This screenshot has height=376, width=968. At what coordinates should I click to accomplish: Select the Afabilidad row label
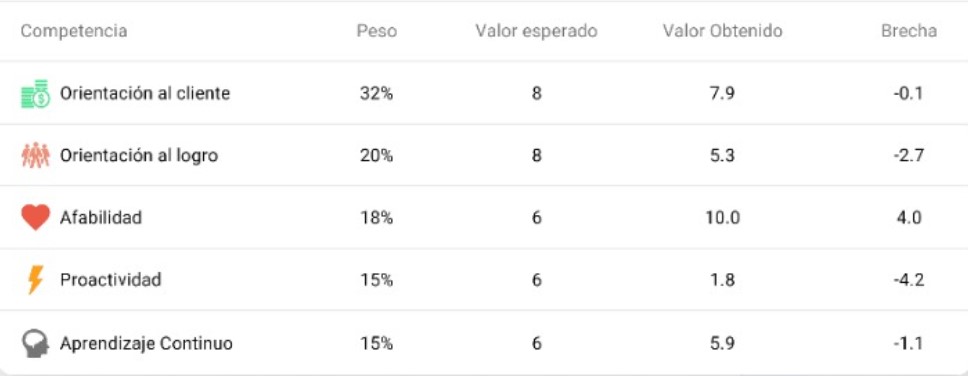(x=101, y=217)
